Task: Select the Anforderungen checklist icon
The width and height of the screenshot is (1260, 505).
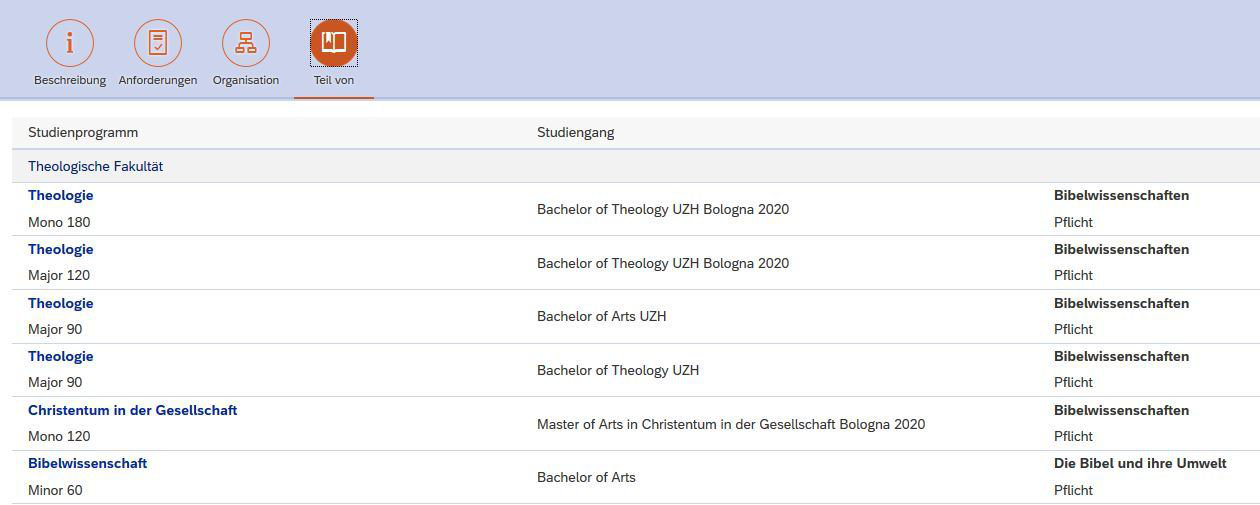Action: (158, 43)
